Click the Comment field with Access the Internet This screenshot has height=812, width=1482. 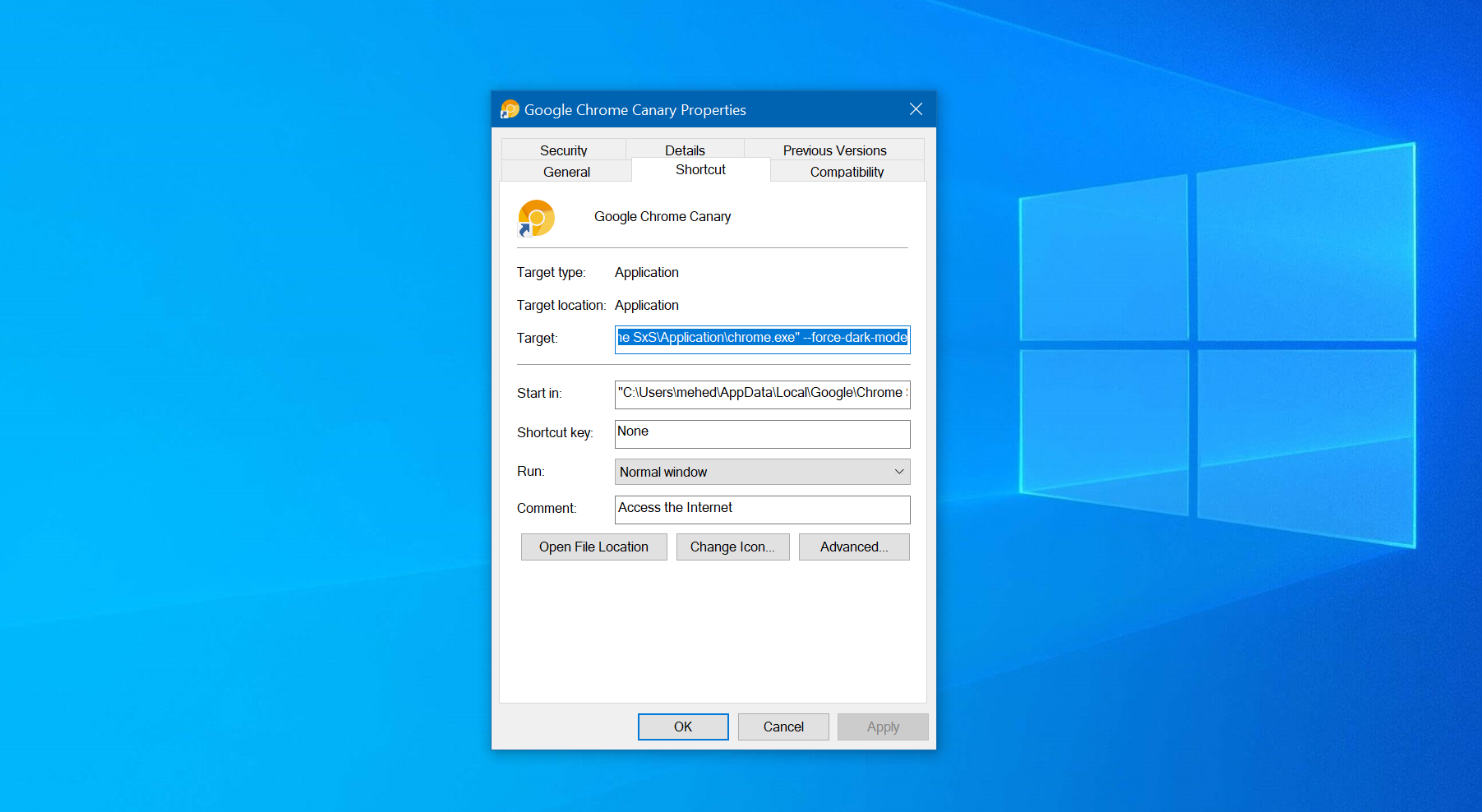[762, 509]
